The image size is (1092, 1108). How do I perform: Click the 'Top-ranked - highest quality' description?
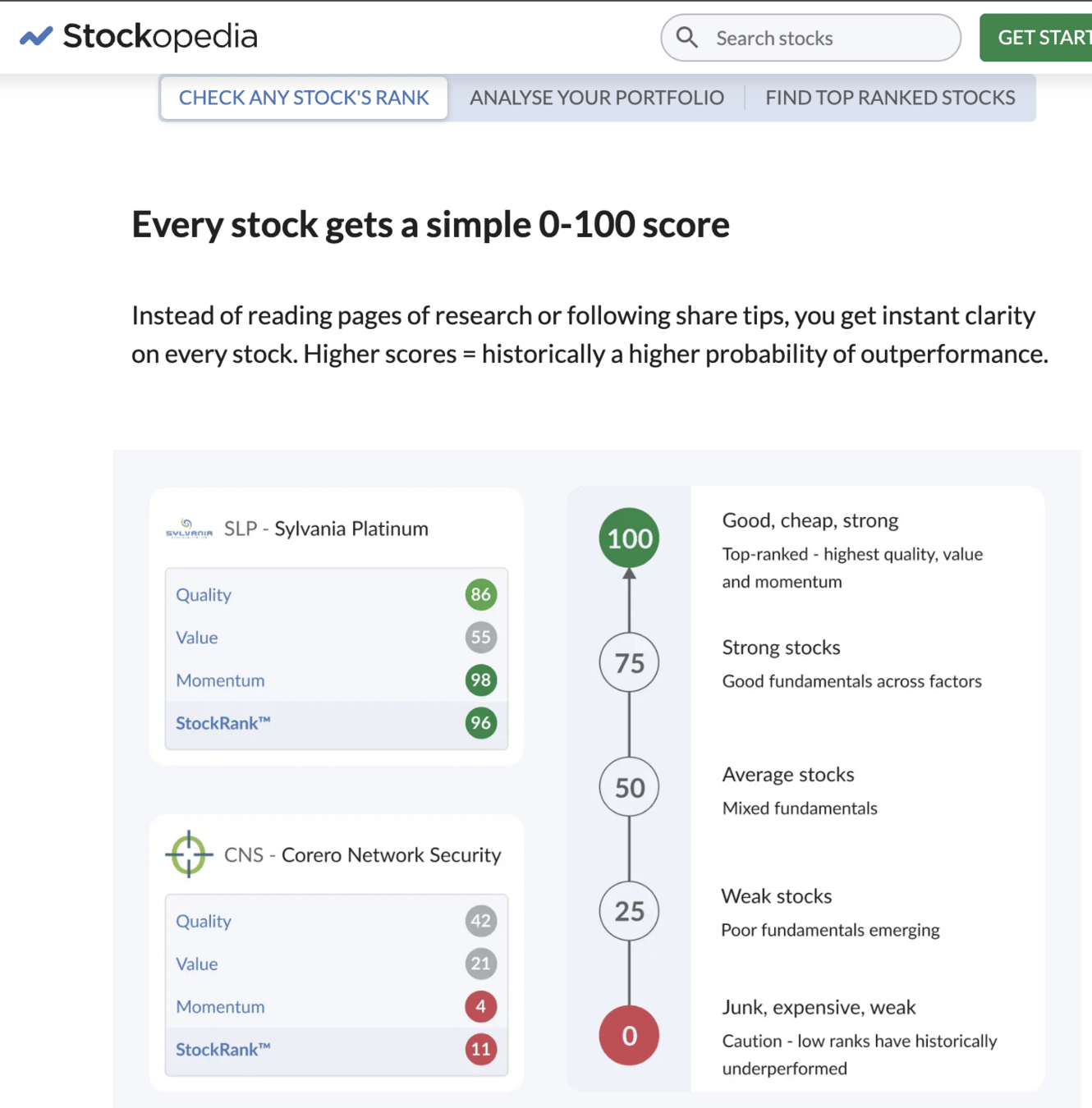(852, 568)
